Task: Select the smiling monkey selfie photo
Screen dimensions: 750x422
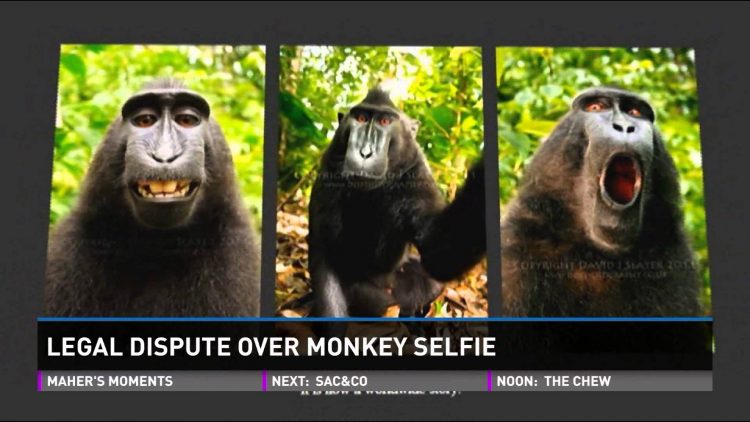Action: tap(155, 181)
